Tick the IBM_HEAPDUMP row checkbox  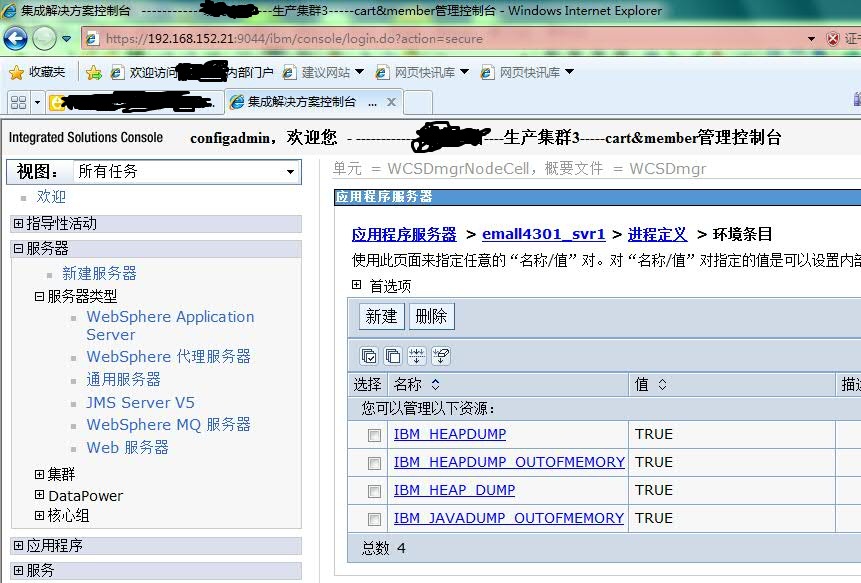point(374,435)
